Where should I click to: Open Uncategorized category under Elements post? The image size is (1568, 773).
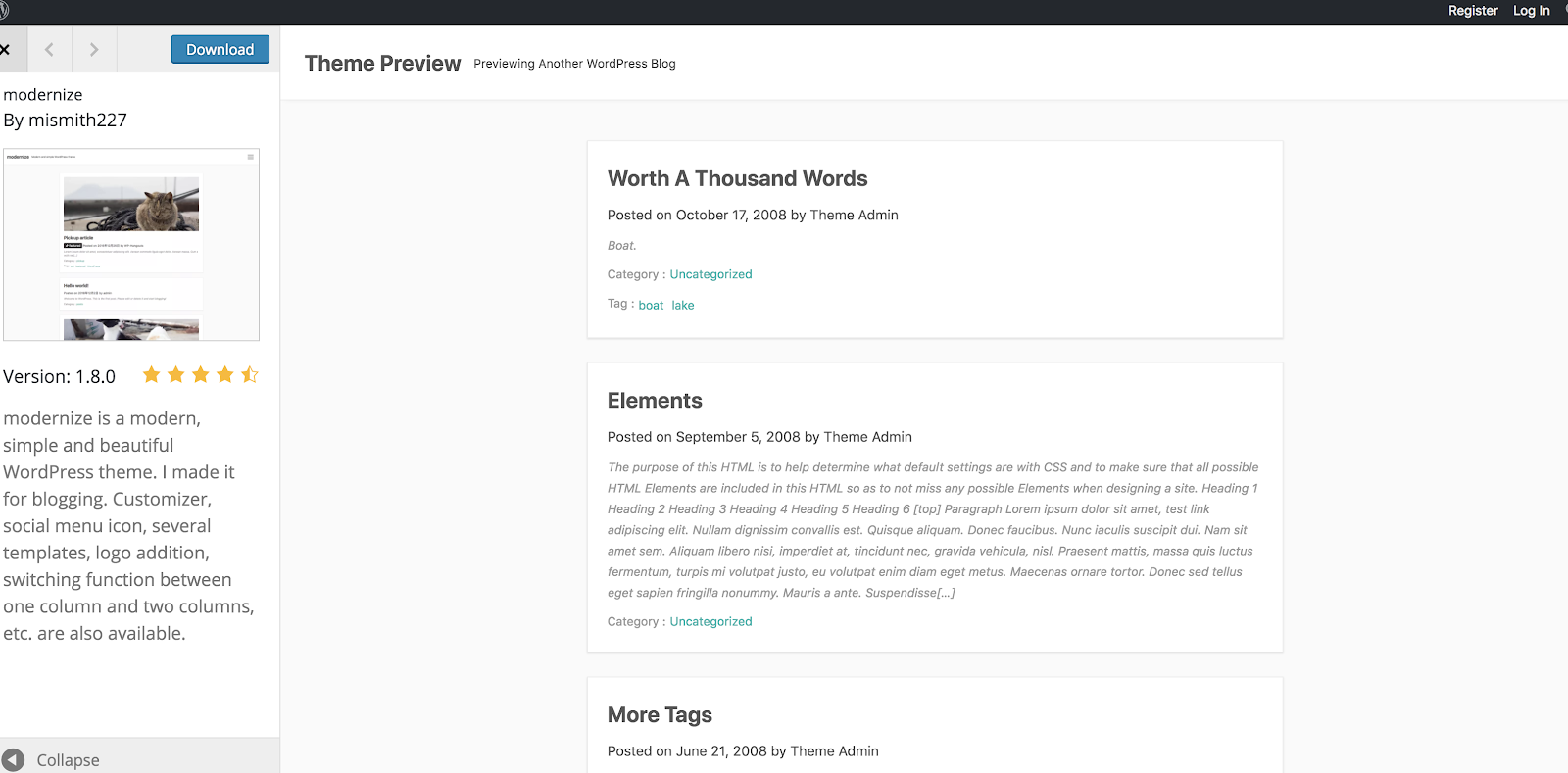coord(710,621)
